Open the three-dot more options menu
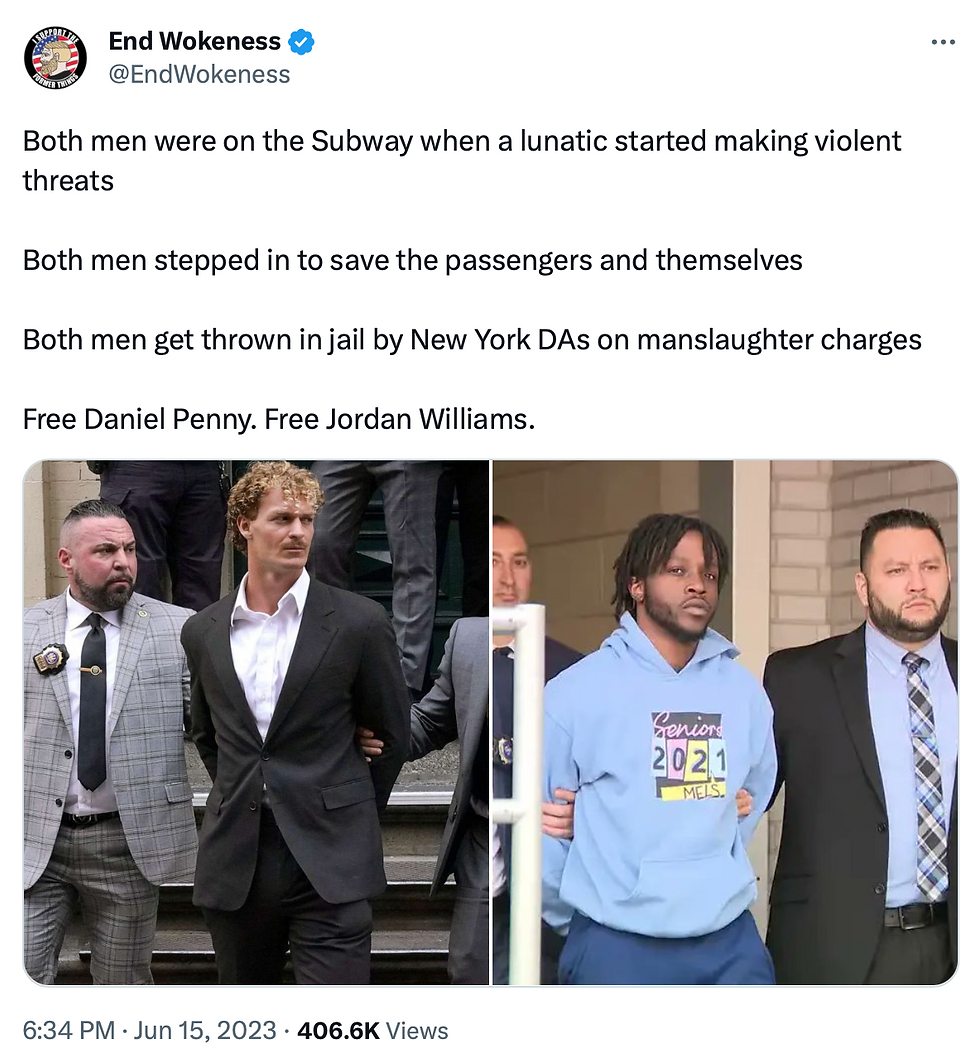This screenshot has width=980, height=1063. pos(943,42)
